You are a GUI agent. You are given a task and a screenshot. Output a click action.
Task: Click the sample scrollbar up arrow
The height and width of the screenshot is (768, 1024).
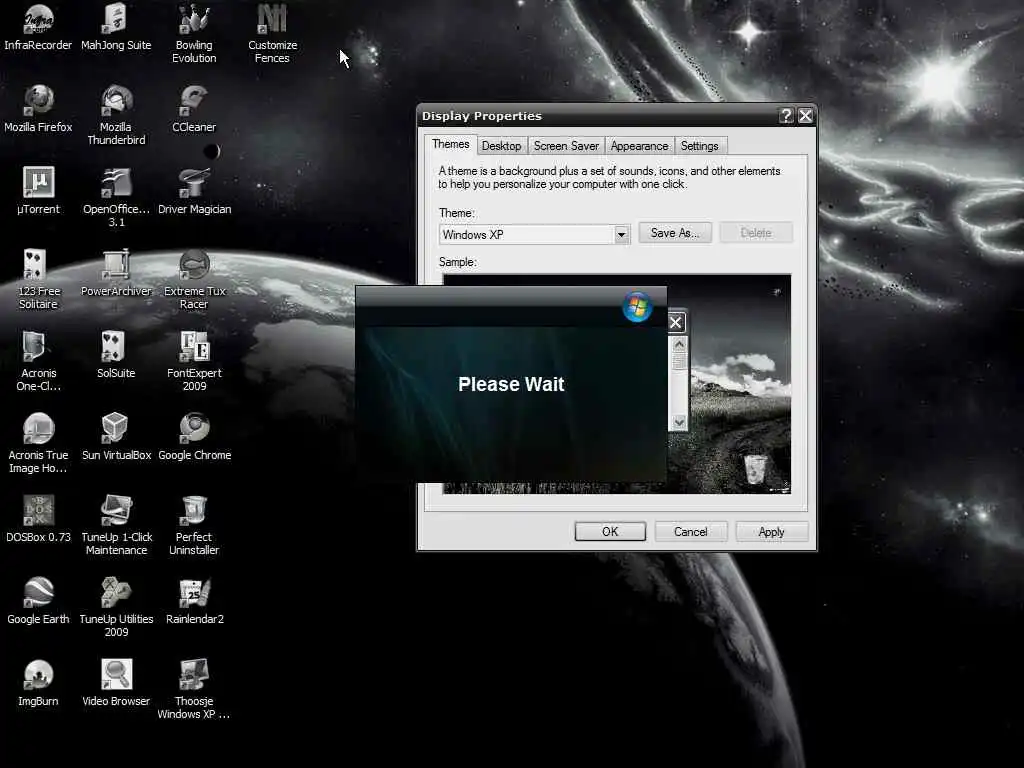(x=679, y=344)
